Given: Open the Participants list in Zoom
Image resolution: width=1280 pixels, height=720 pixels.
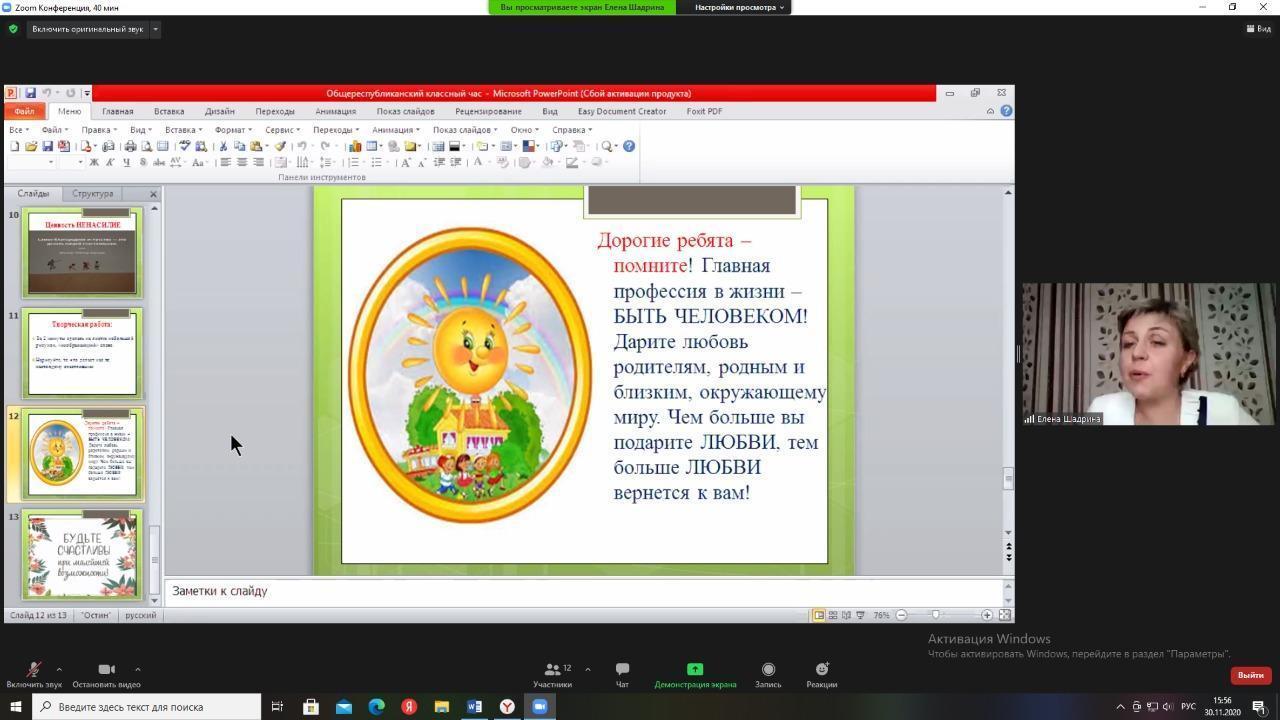Looking at the screenshot, I should point(552,675).
